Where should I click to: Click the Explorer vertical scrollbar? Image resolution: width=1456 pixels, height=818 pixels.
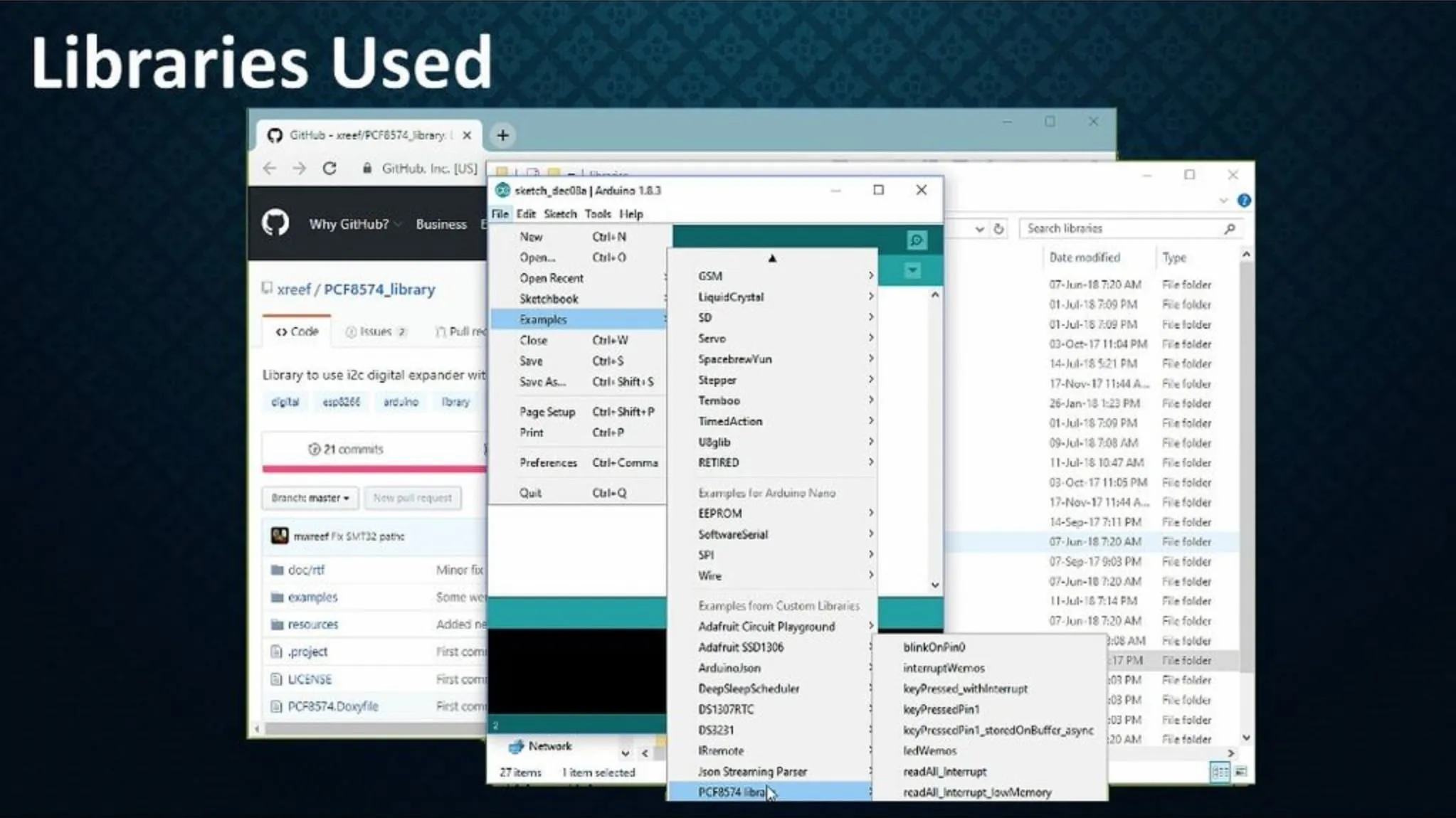click(x=1245, y=465)
